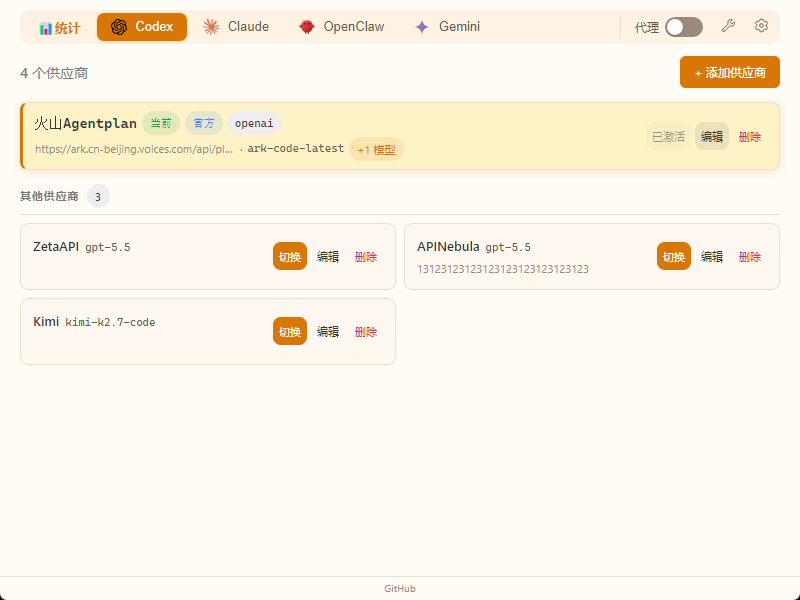Click the Claude starburst icon
The height and width of the screenshot is (600, 800).
tap(211, 27)
